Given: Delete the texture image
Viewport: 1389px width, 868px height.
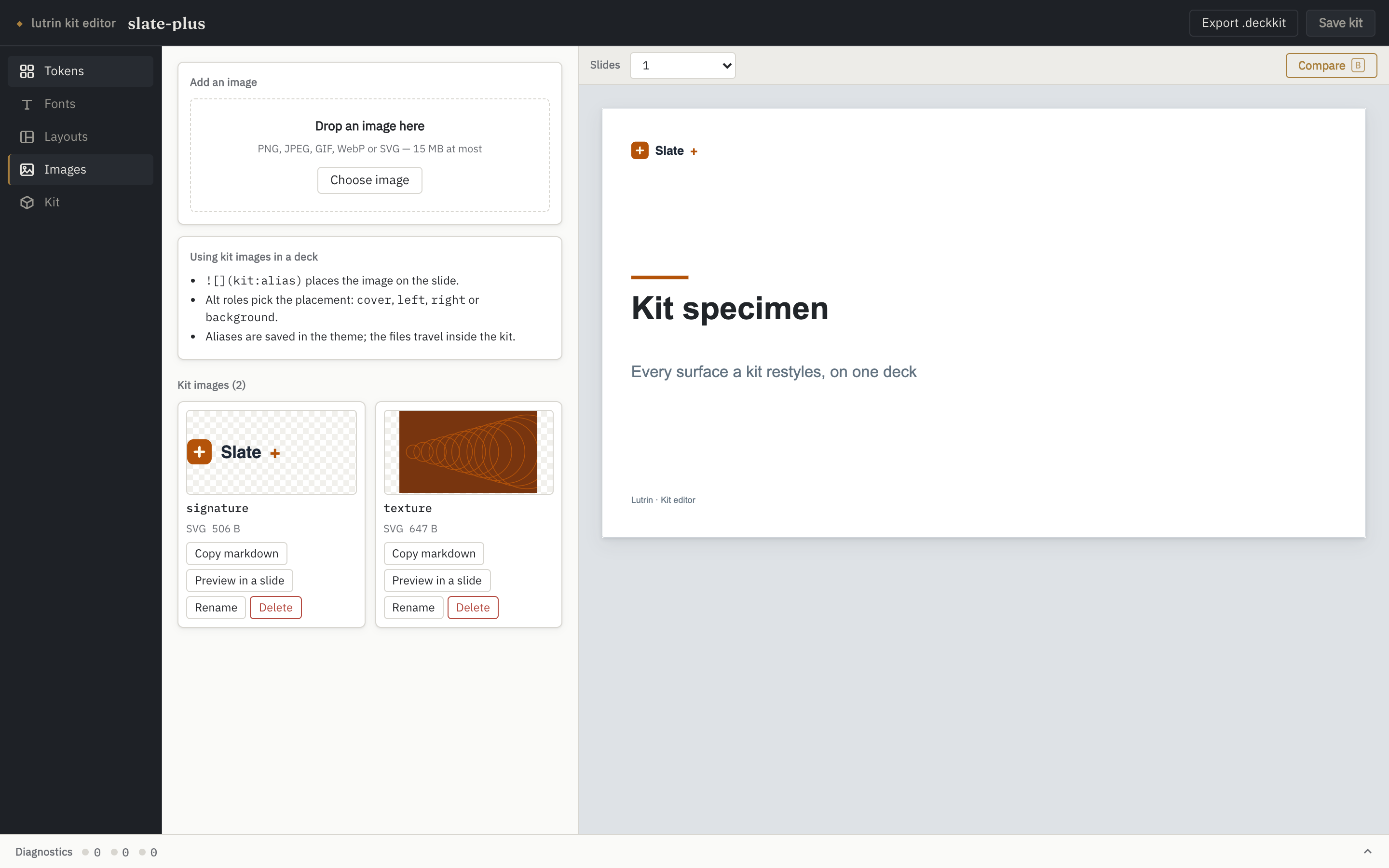Looking at the screenshot, I should [473, 608].
